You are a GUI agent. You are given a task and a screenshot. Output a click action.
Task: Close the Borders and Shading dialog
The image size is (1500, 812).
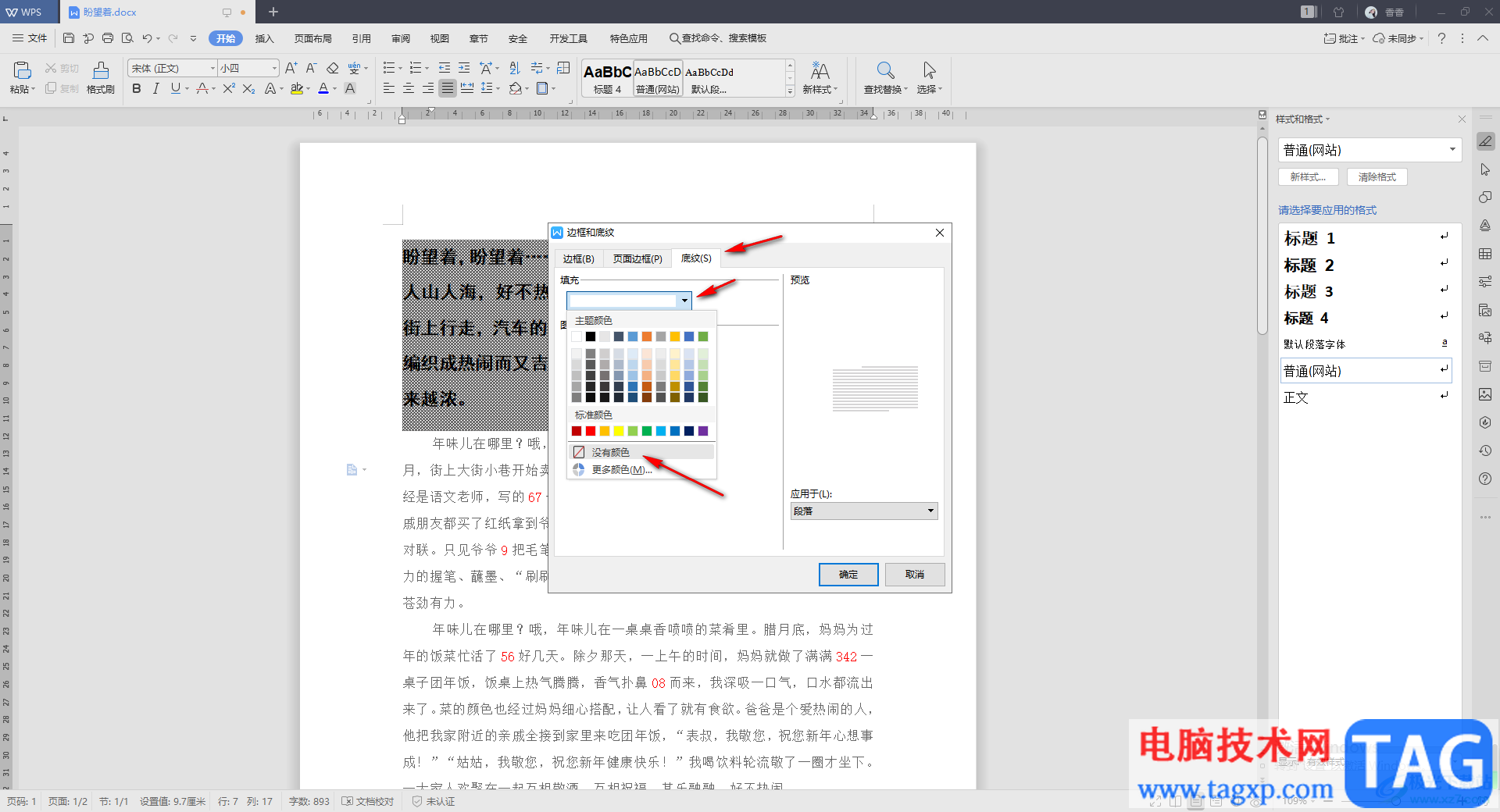click(940, 233)
